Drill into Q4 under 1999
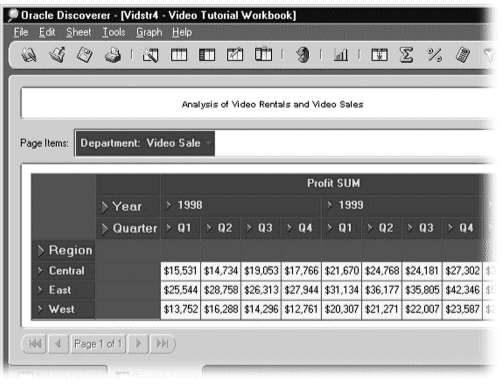 [x=450, y=228]
